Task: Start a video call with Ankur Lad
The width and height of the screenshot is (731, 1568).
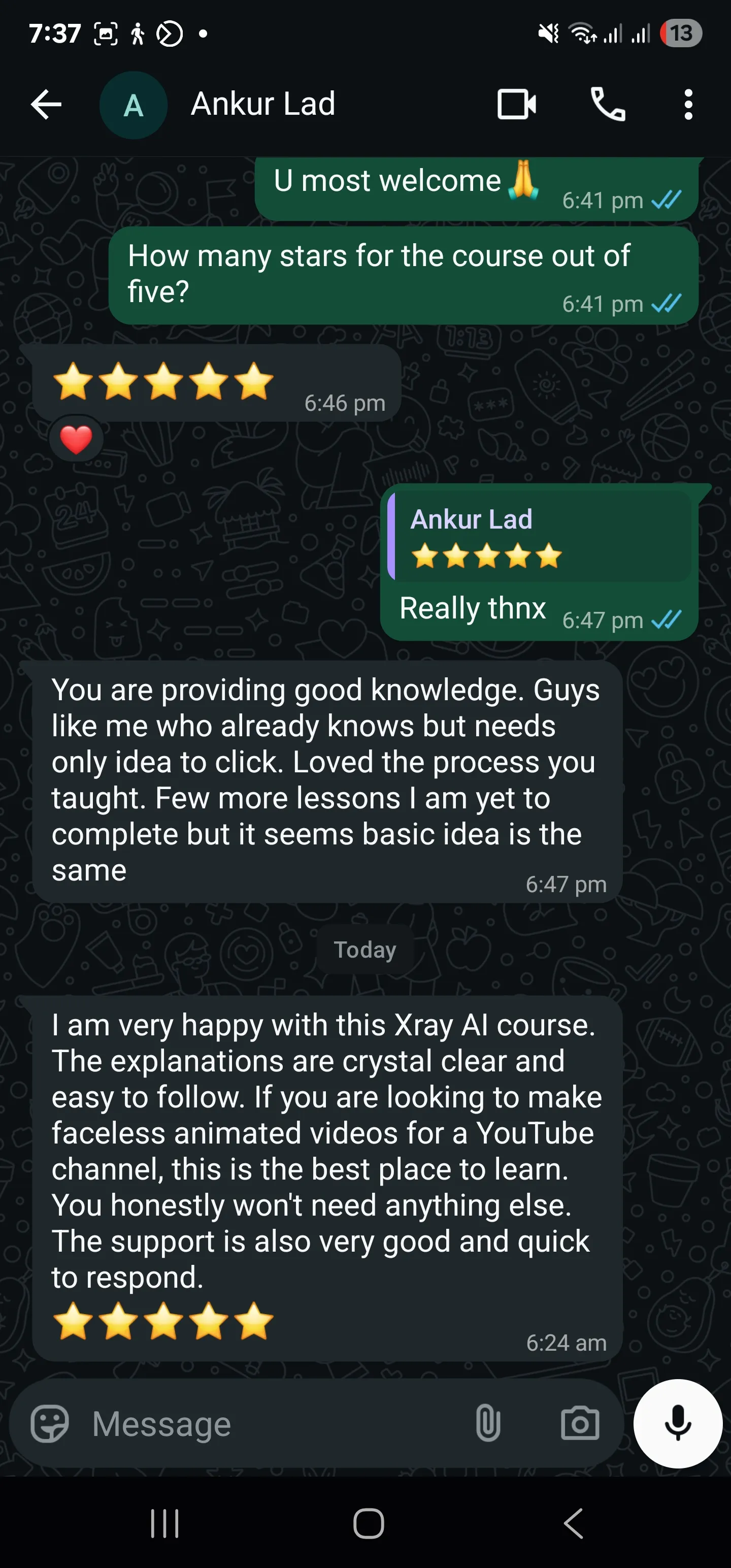Action: 517,105
